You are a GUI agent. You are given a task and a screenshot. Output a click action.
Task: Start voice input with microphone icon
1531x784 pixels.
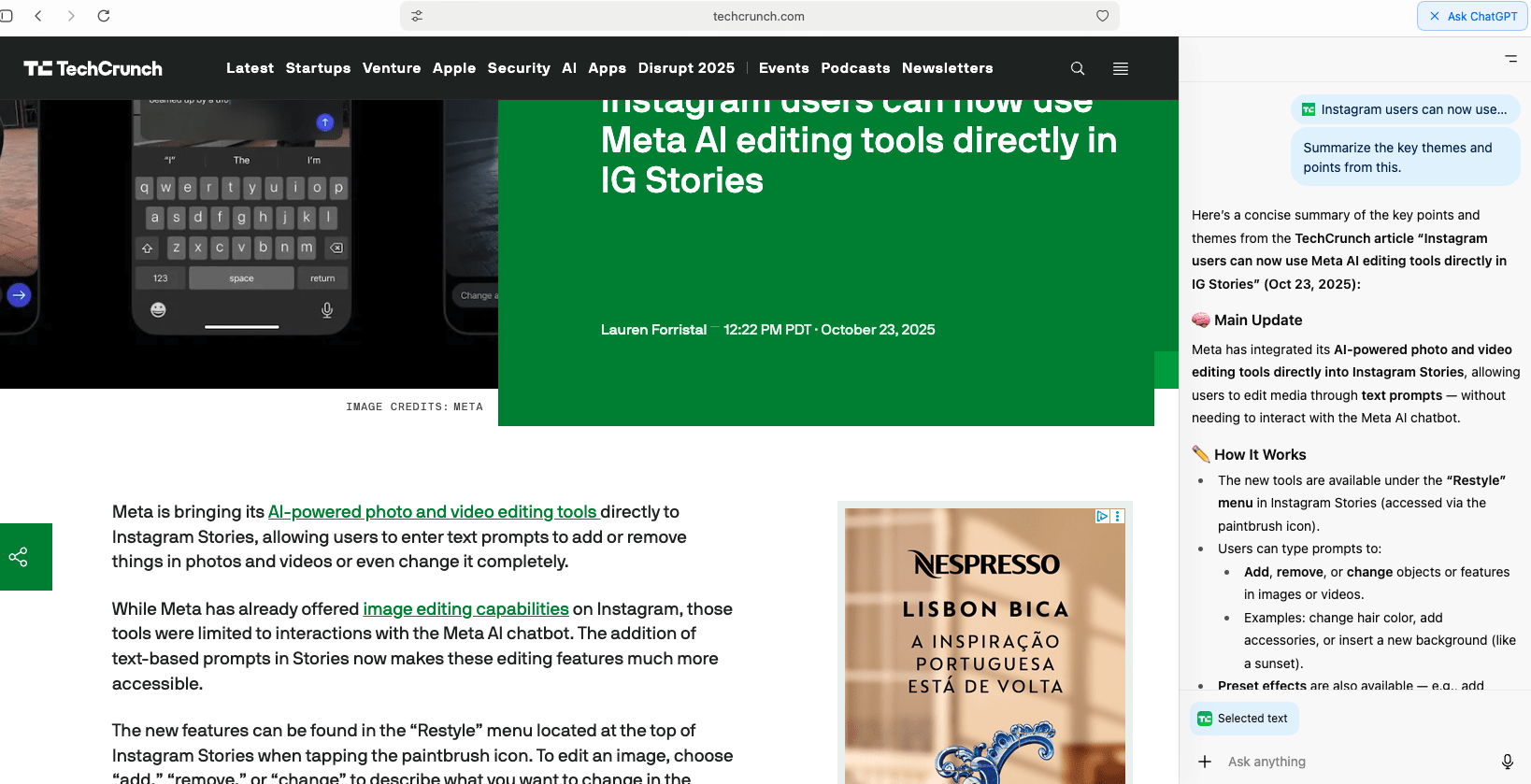tap(1508, 762)
